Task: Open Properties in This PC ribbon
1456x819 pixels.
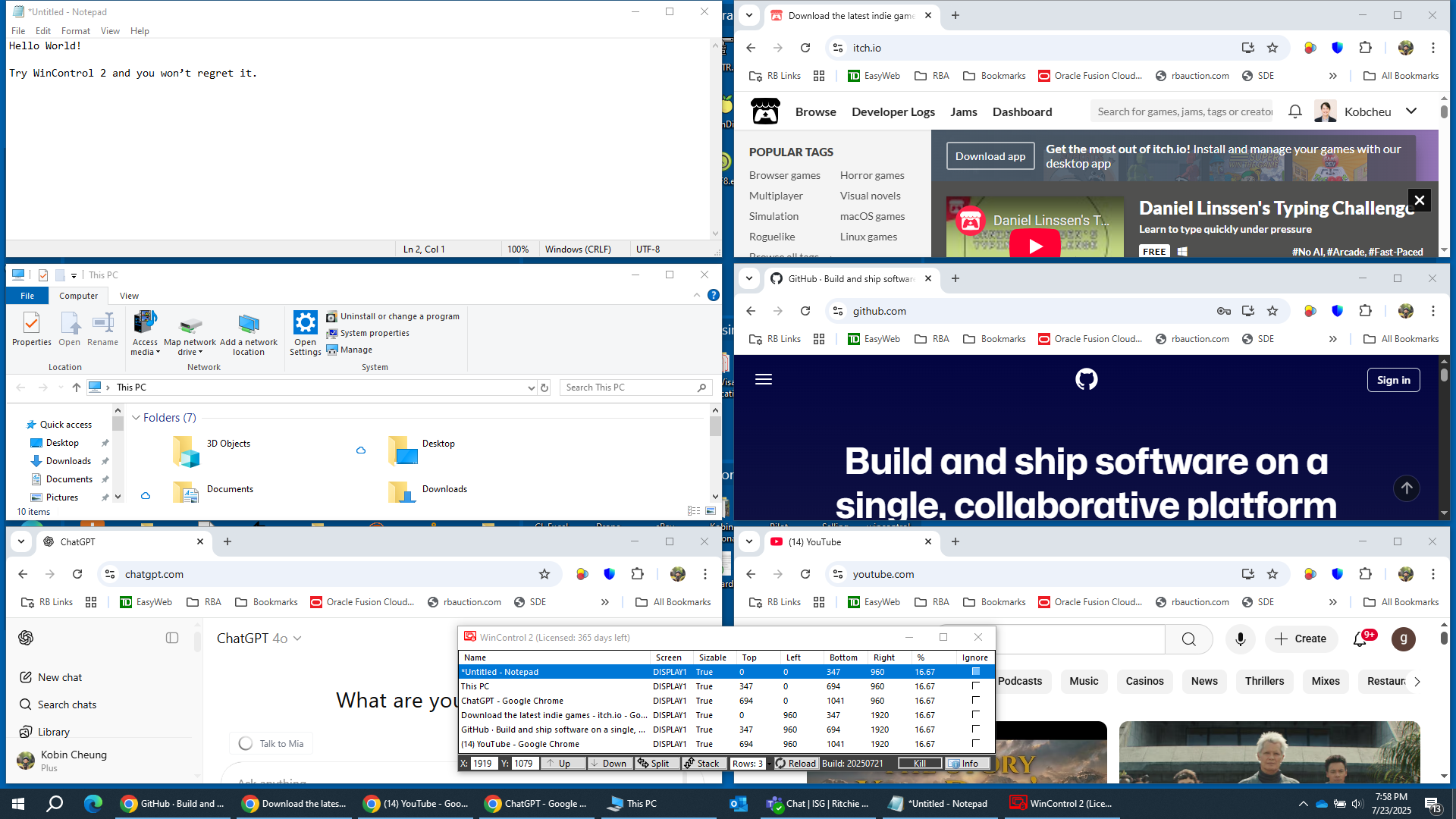Action: [31, 329]
